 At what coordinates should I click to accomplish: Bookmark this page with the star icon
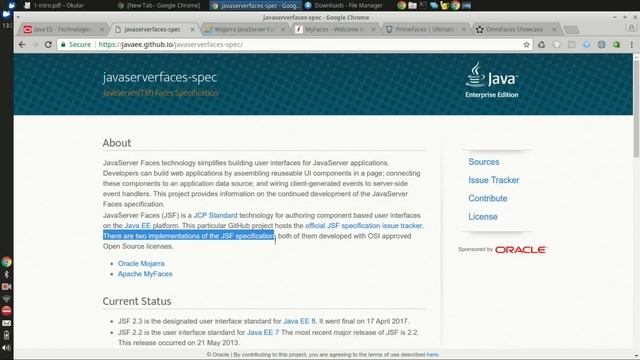click(527, 44)
